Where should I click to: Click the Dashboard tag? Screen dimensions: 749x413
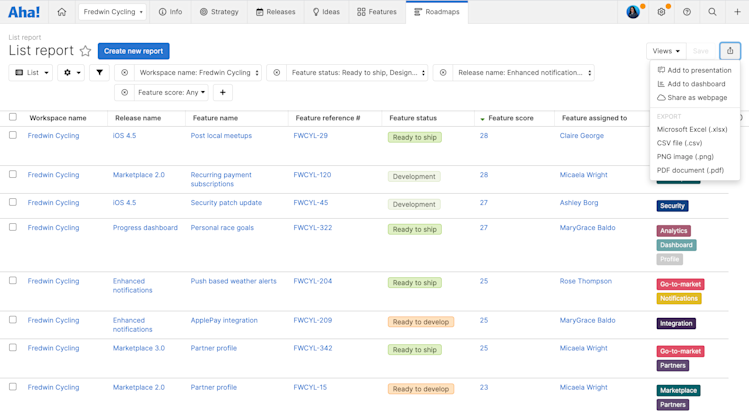point(676,245)
